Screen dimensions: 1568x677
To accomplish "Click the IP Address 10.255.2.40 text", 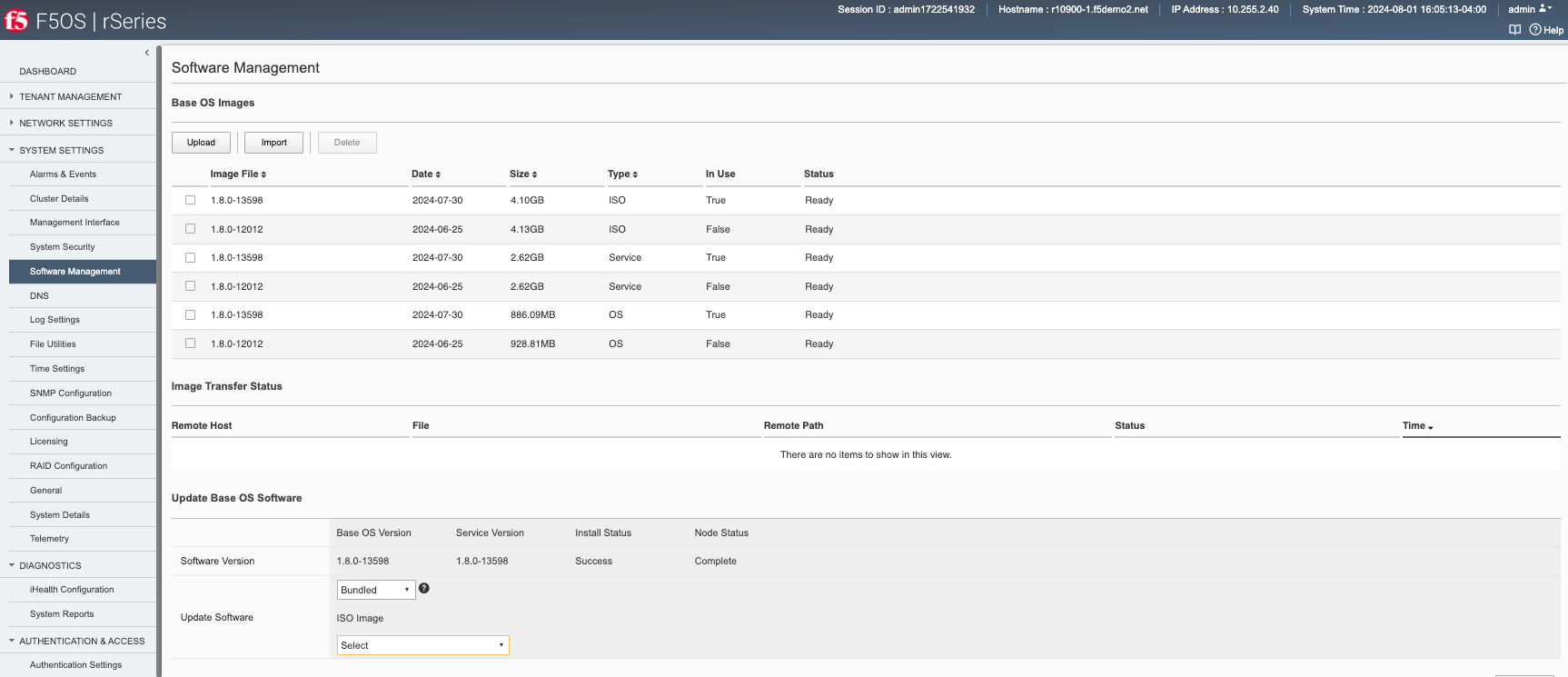I will point(1225,9).
